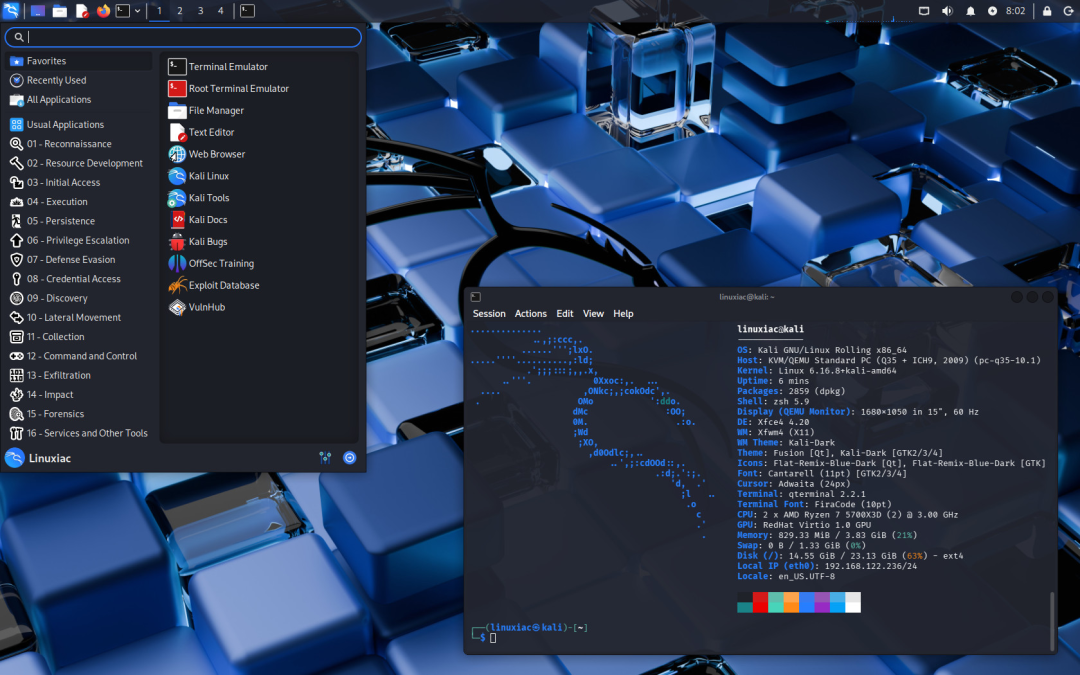Switch to workspace 3 in the panel
The height and width of the screenshot is (675, 1080).
pyautogui.click(x=201, y=11)
